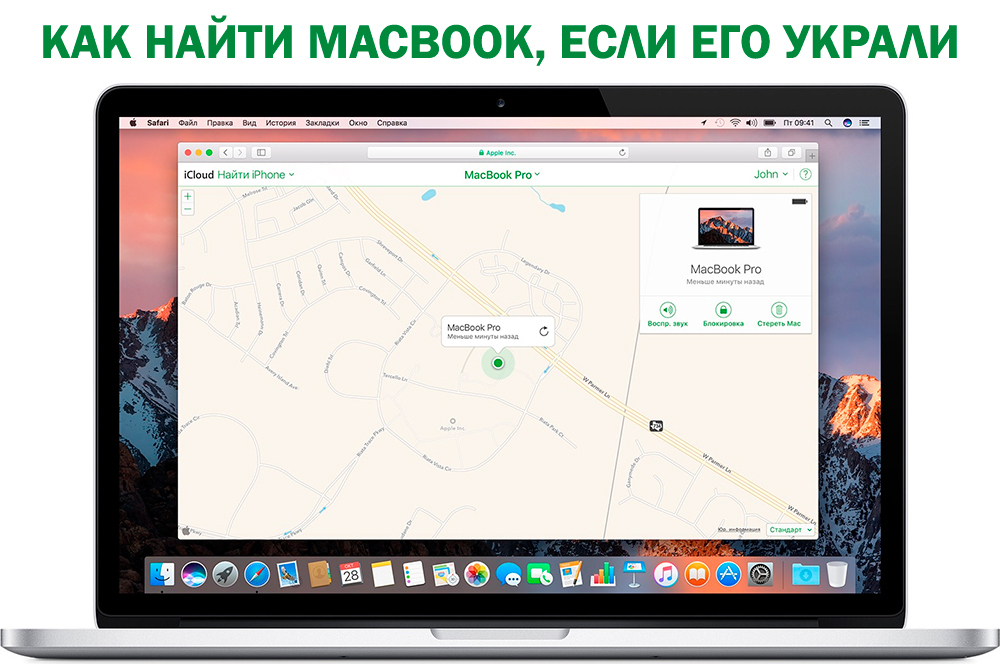Go forward in Safari

[x=240, y=152]
